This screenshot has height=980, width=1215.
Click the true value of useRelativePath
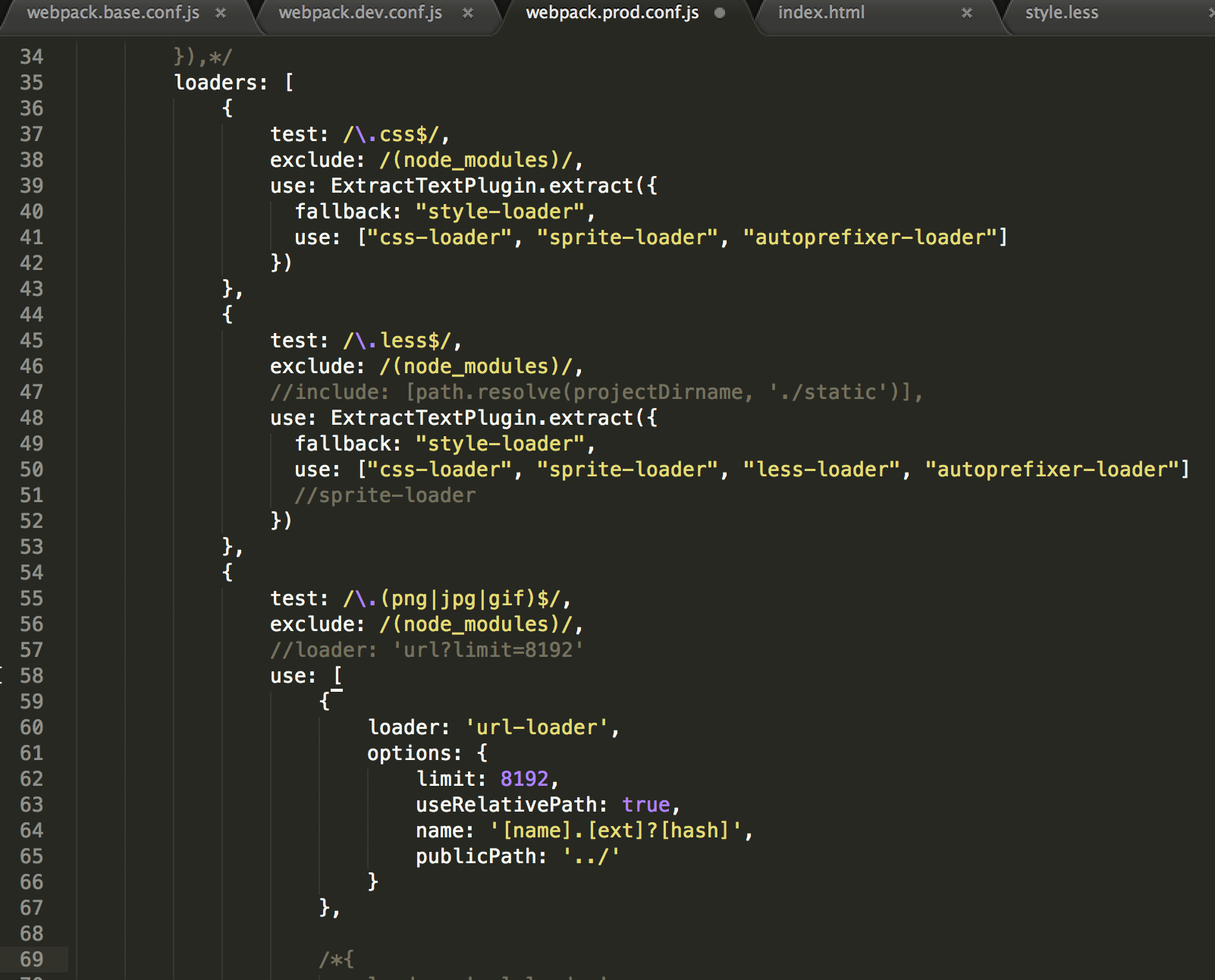point(646,805)
